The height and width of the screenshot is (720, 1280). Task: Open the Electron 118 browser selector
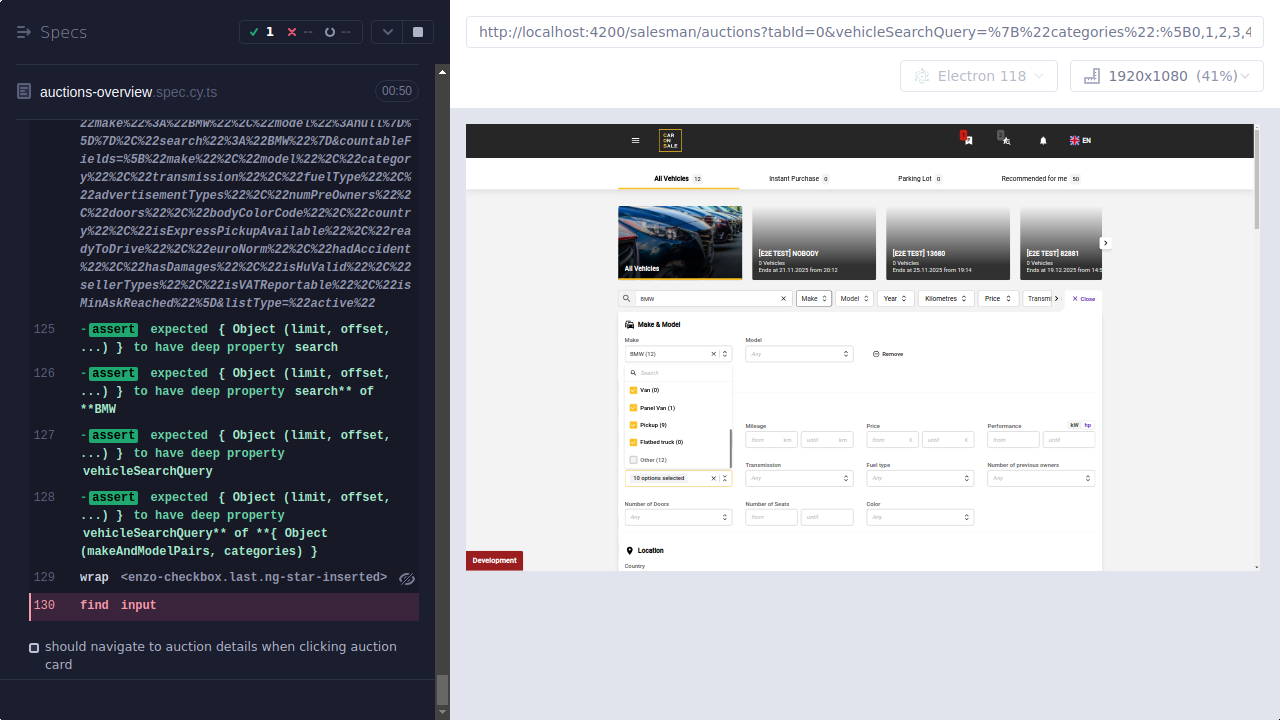pyautogui.click(x=978, y=75)
